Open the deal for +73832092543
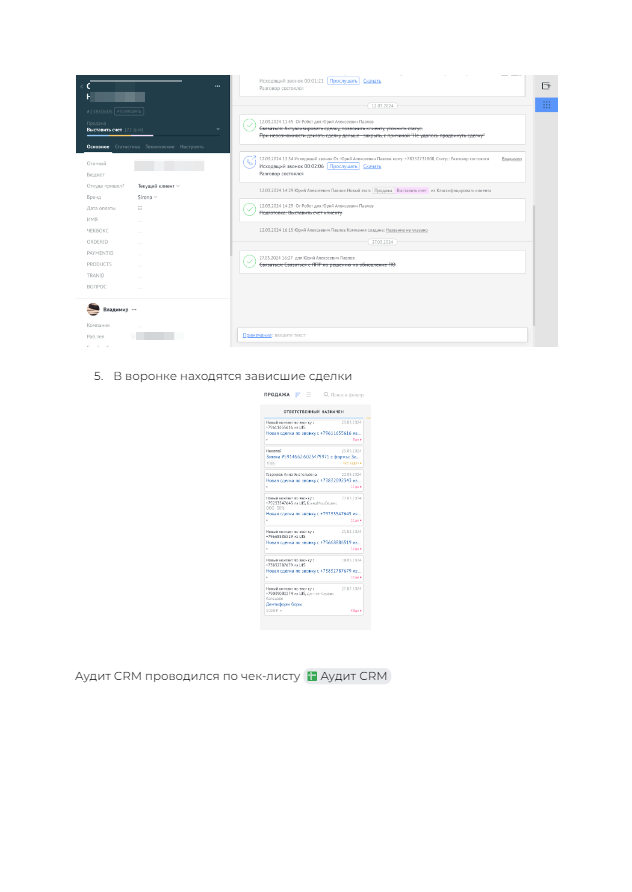Viewport: 632px width, 892px height. click(313, 481)
